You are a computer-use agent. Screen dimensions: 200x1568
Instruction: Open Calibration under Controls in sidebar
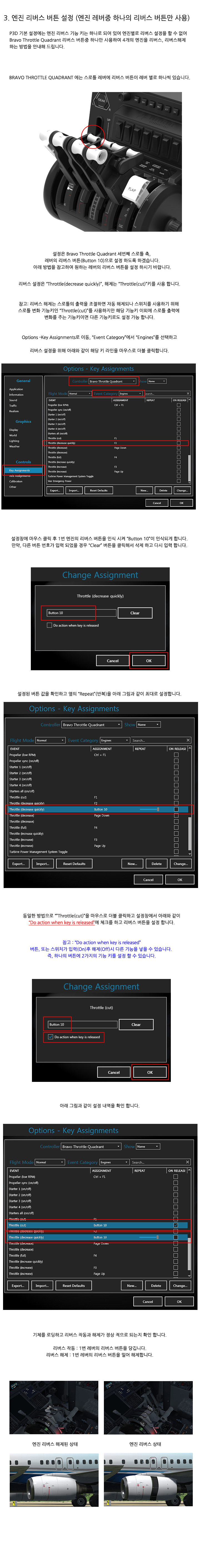[16, 481]
